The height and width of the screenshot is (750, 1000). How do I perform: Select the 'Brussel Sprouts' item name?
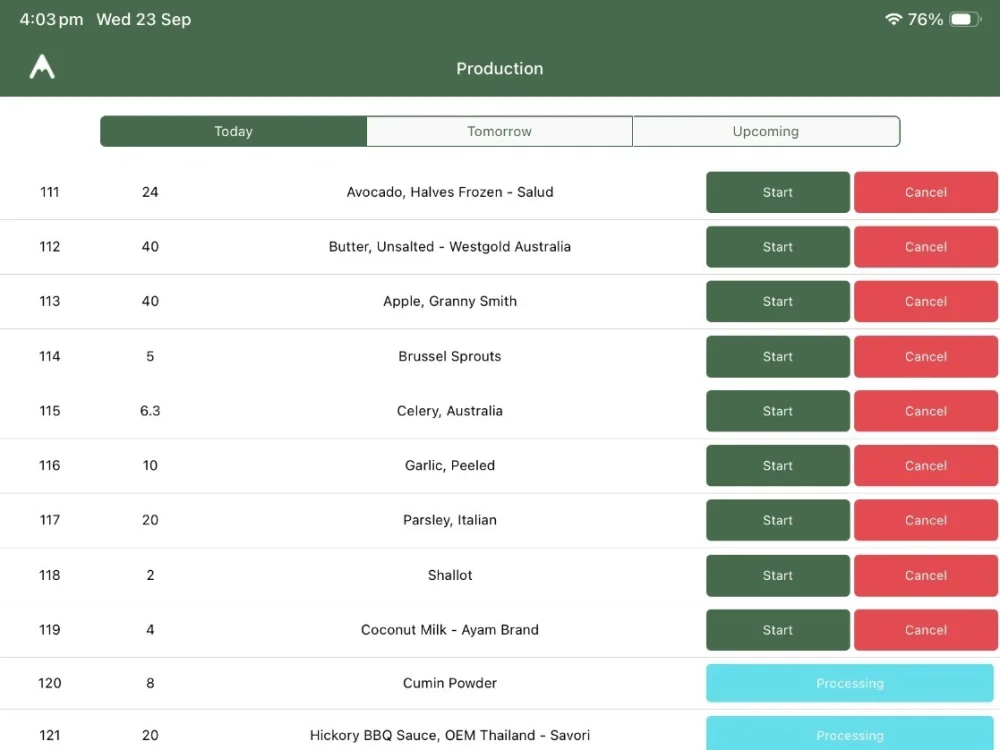[x=450, y=356]
